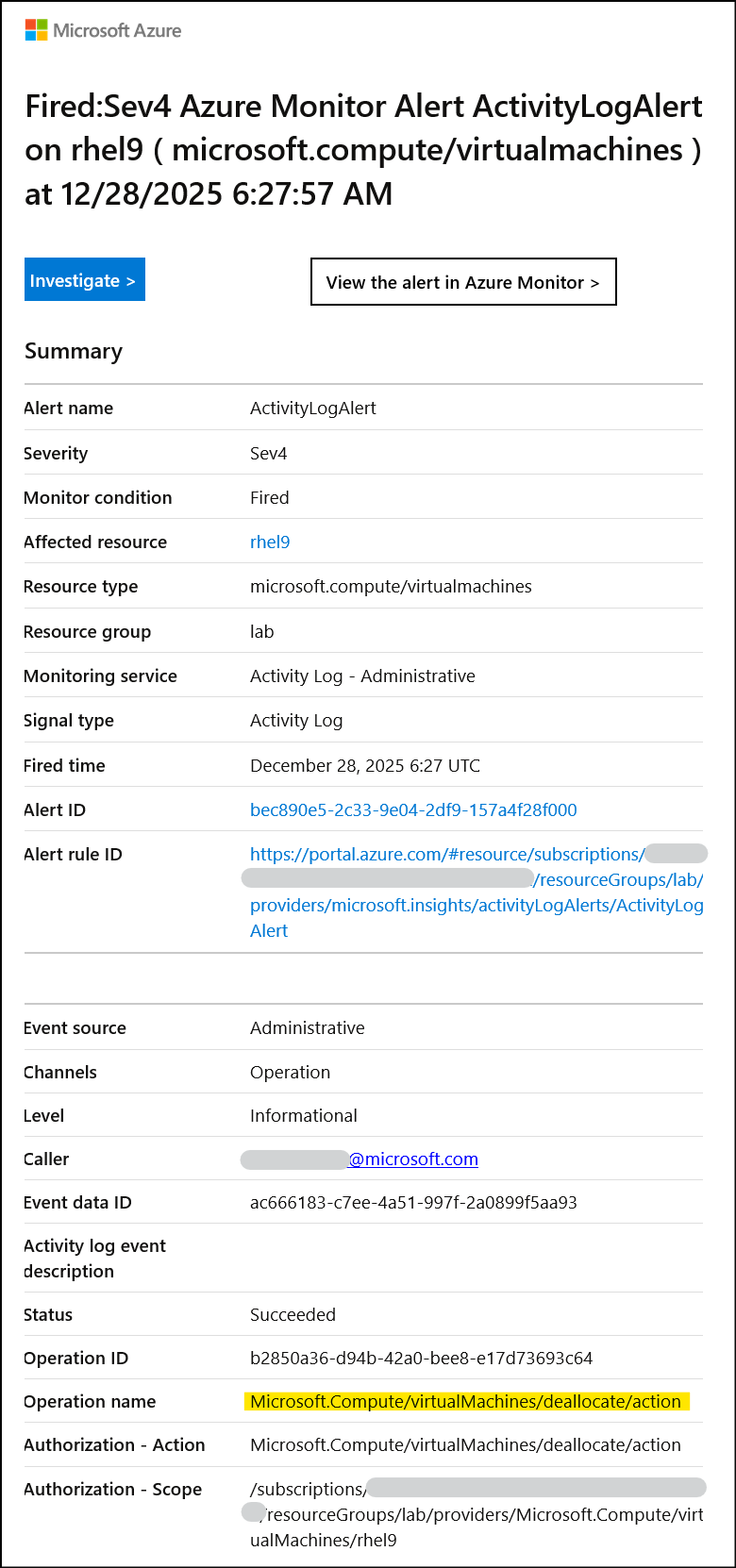736x1568 pixels.
Task: Click the Investigate button
Action: pyautogui.click(x=85, y=279)
